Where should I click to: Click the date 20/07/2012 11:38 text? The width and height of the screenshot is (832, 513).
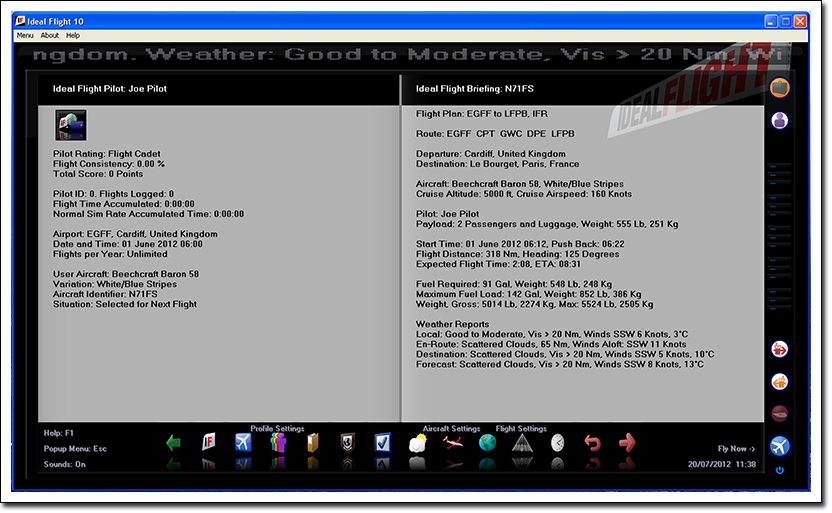click(722, 464)
